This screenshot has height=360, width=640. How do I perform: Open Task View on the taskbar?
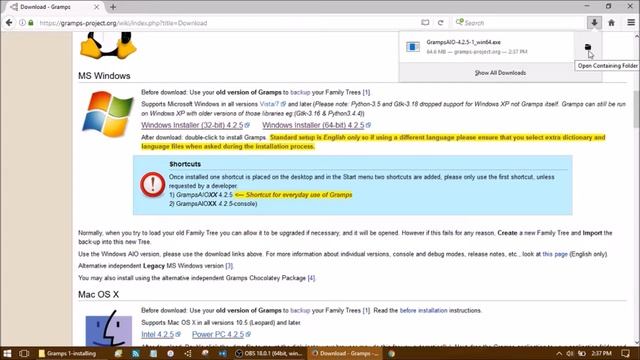click(x=24, y=353)
